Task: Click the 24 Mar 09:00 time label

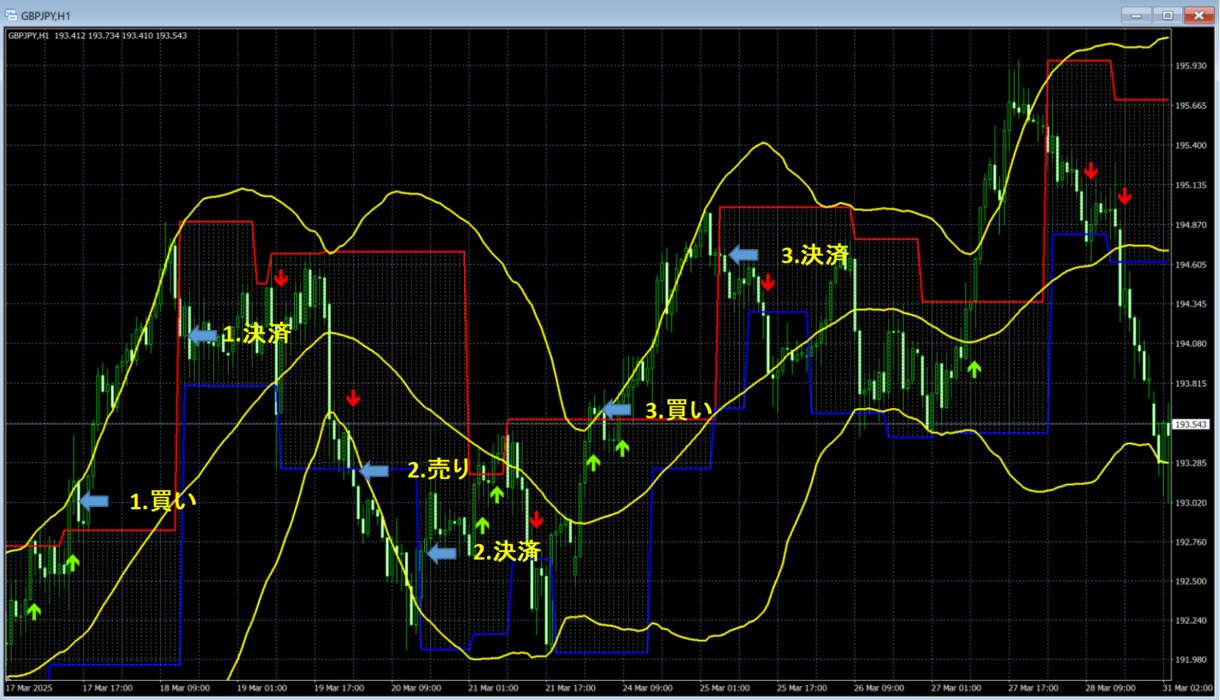Action: point(647,689)
